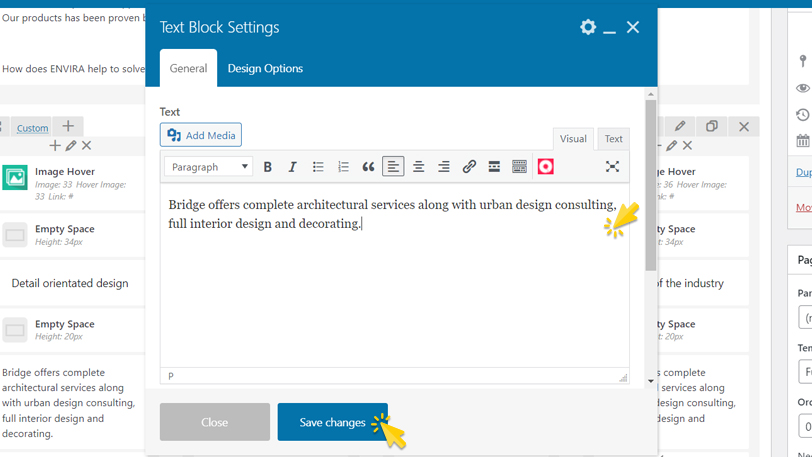The image size is (812, 457).
Task: Add a blockquote
Action: point(368,167)
